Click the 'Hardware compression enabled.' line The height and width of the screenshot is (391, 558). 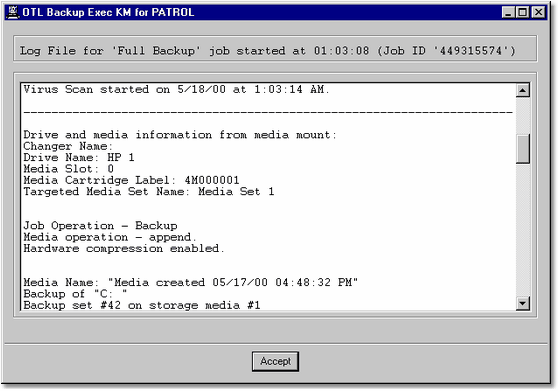124,249
